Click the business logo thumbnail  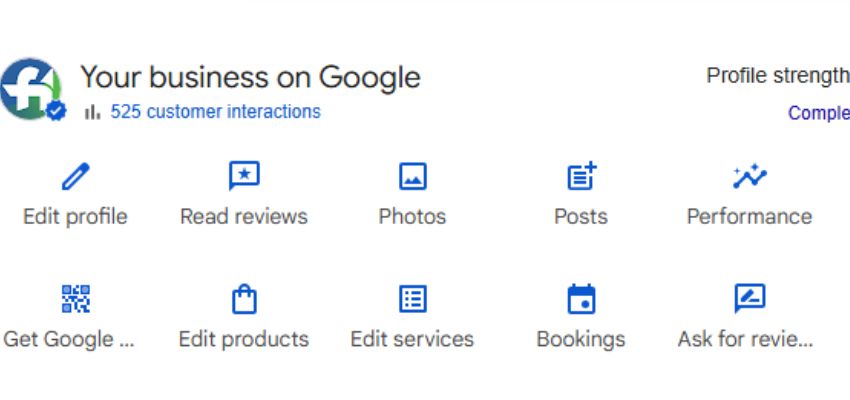[30, 88]
